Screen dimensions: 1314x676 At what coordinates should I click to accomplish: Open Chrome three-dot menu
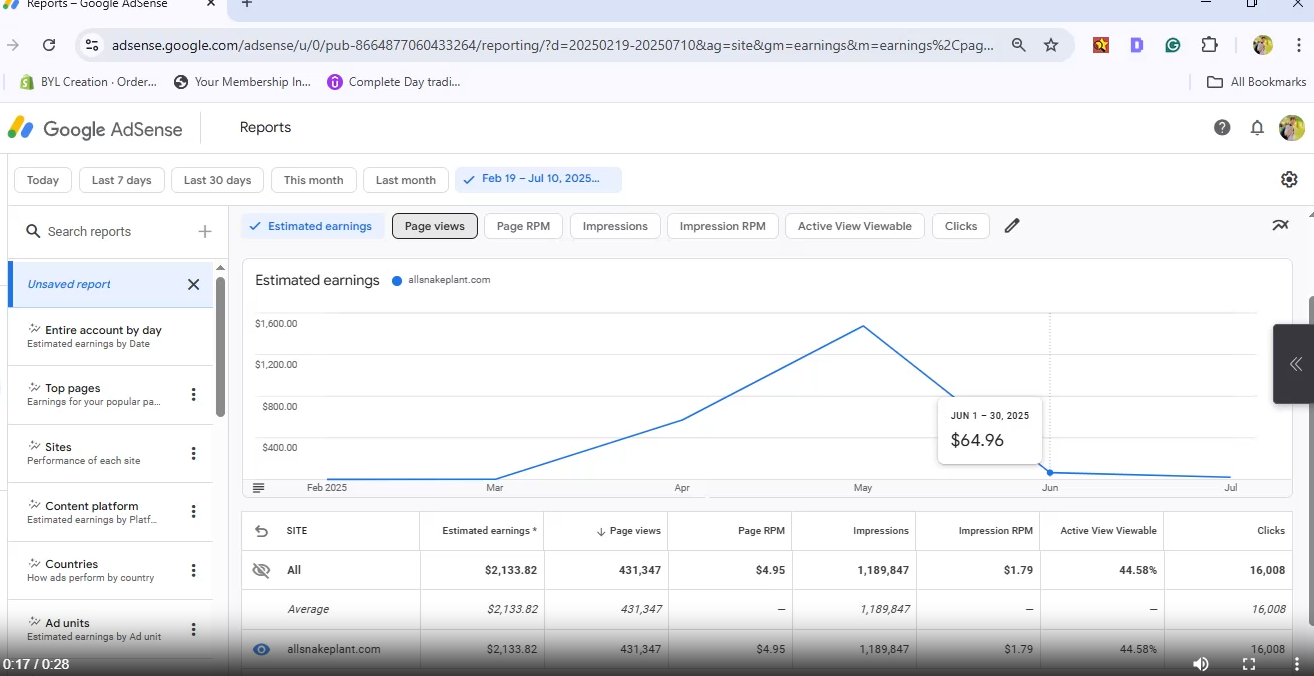(1297, 45)
